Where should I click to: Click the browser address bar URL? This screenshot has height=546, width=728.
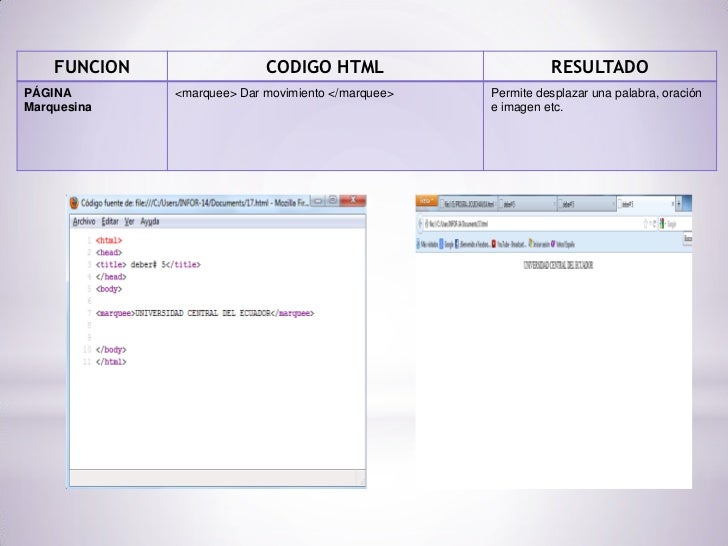(x=457, y=224)
